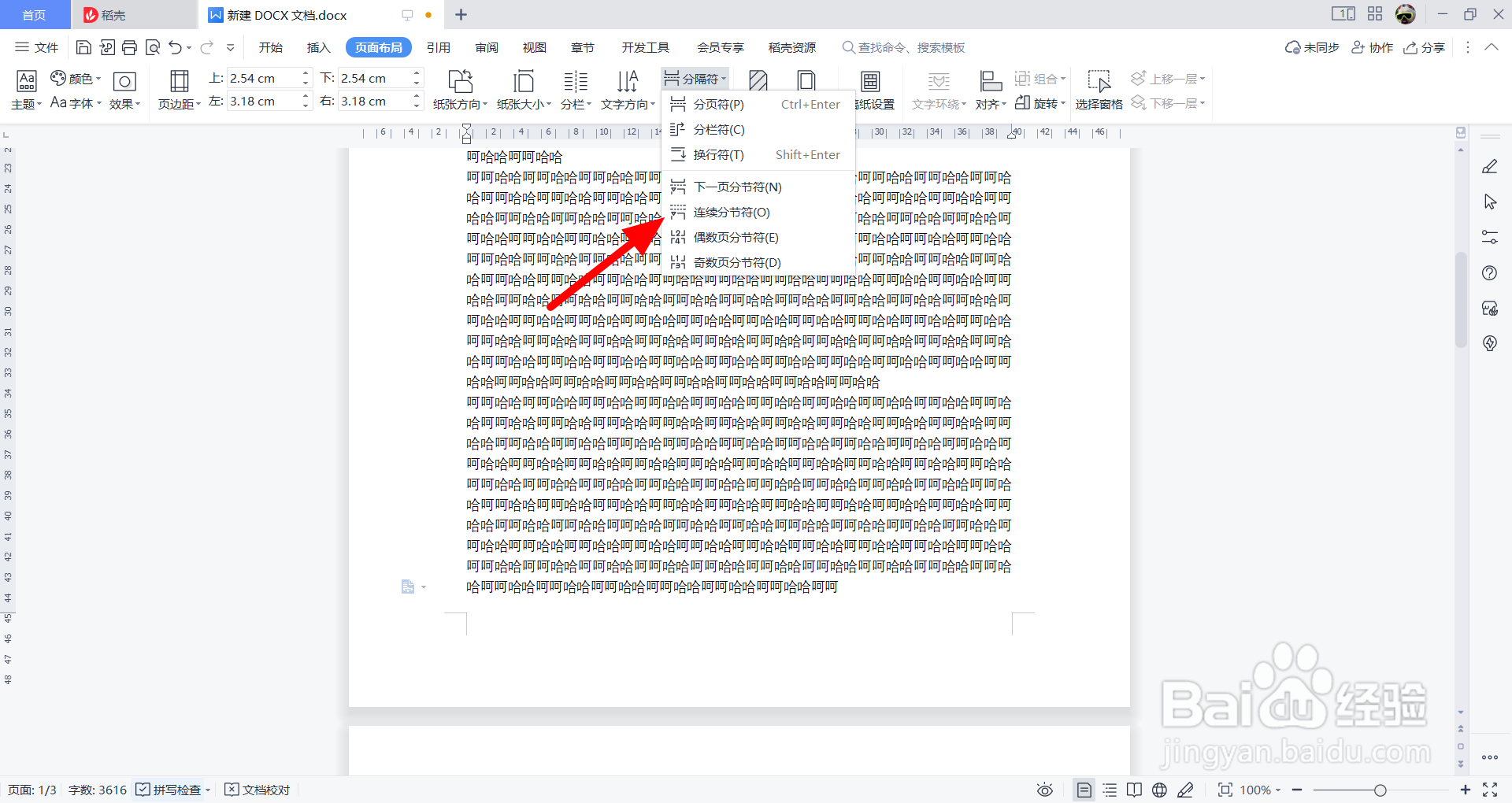Select 下一页分节符(N) section break
This screenshot has height=803, width=1512.
pos(758,187)
